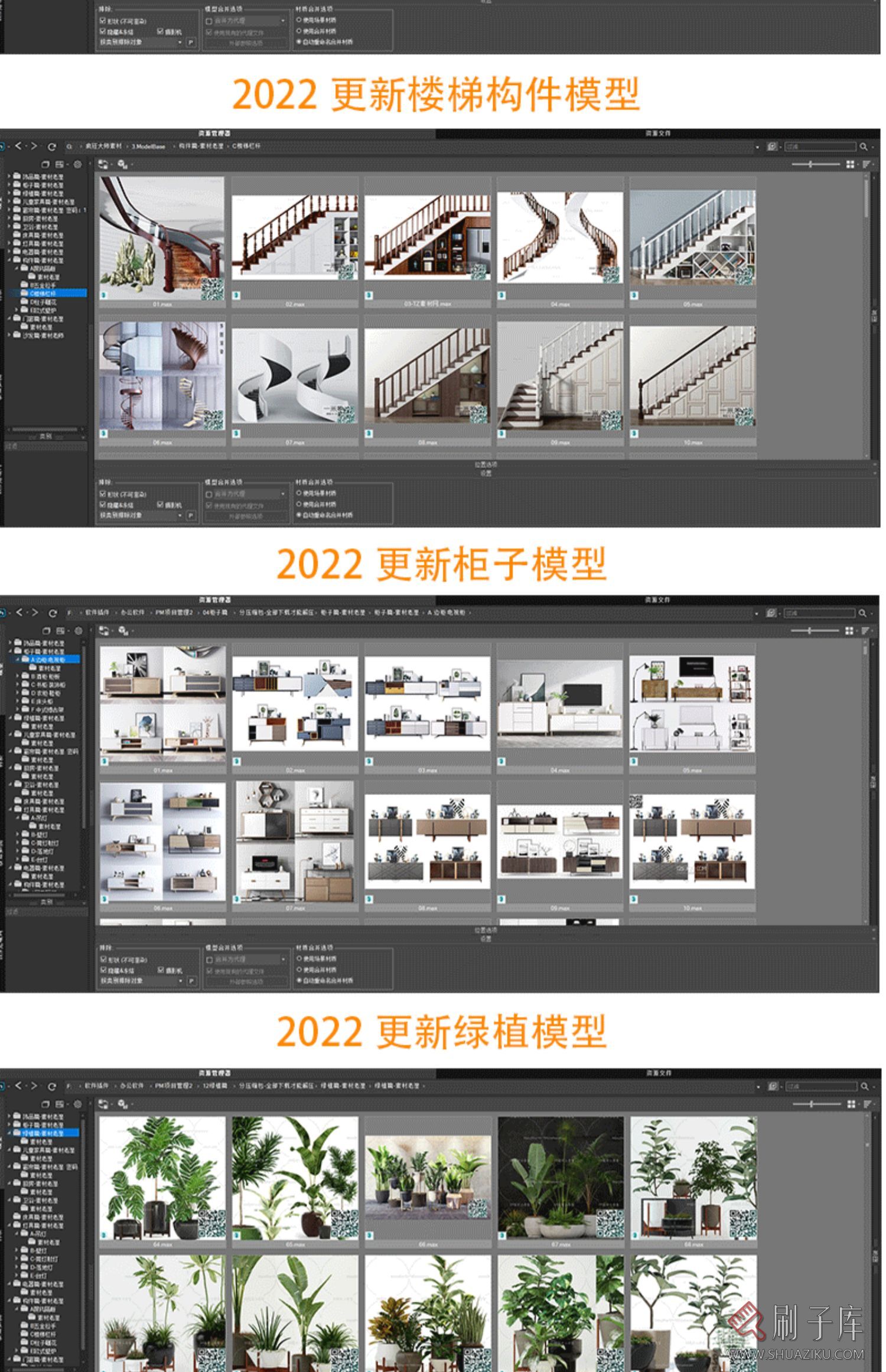Select 自动重命名合并材质 radio in staircase panel

click(299, 515)
